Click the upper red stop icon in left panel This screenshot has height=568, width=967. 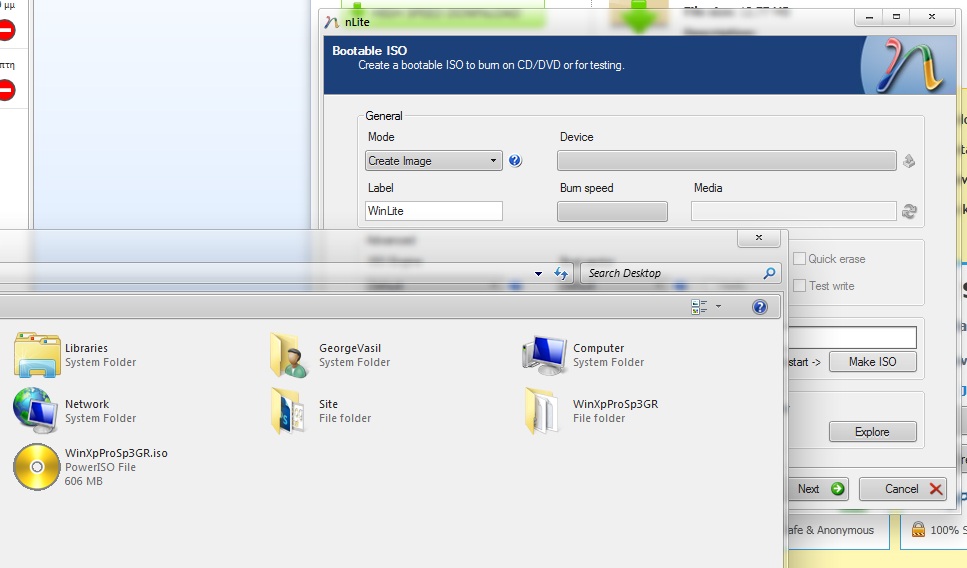[x=6, y=30]
